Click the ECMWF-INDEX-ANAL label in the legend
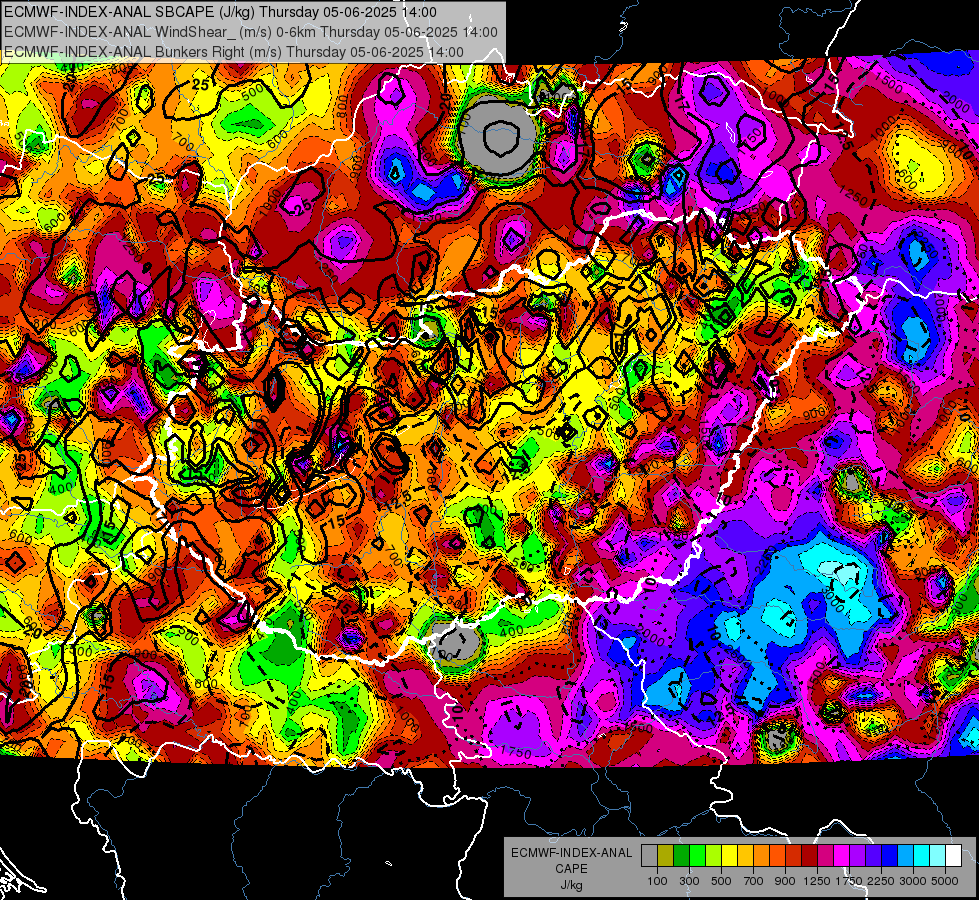Image resolution: width=979 pixels, height=900 pixels. [x=571, y=853]
